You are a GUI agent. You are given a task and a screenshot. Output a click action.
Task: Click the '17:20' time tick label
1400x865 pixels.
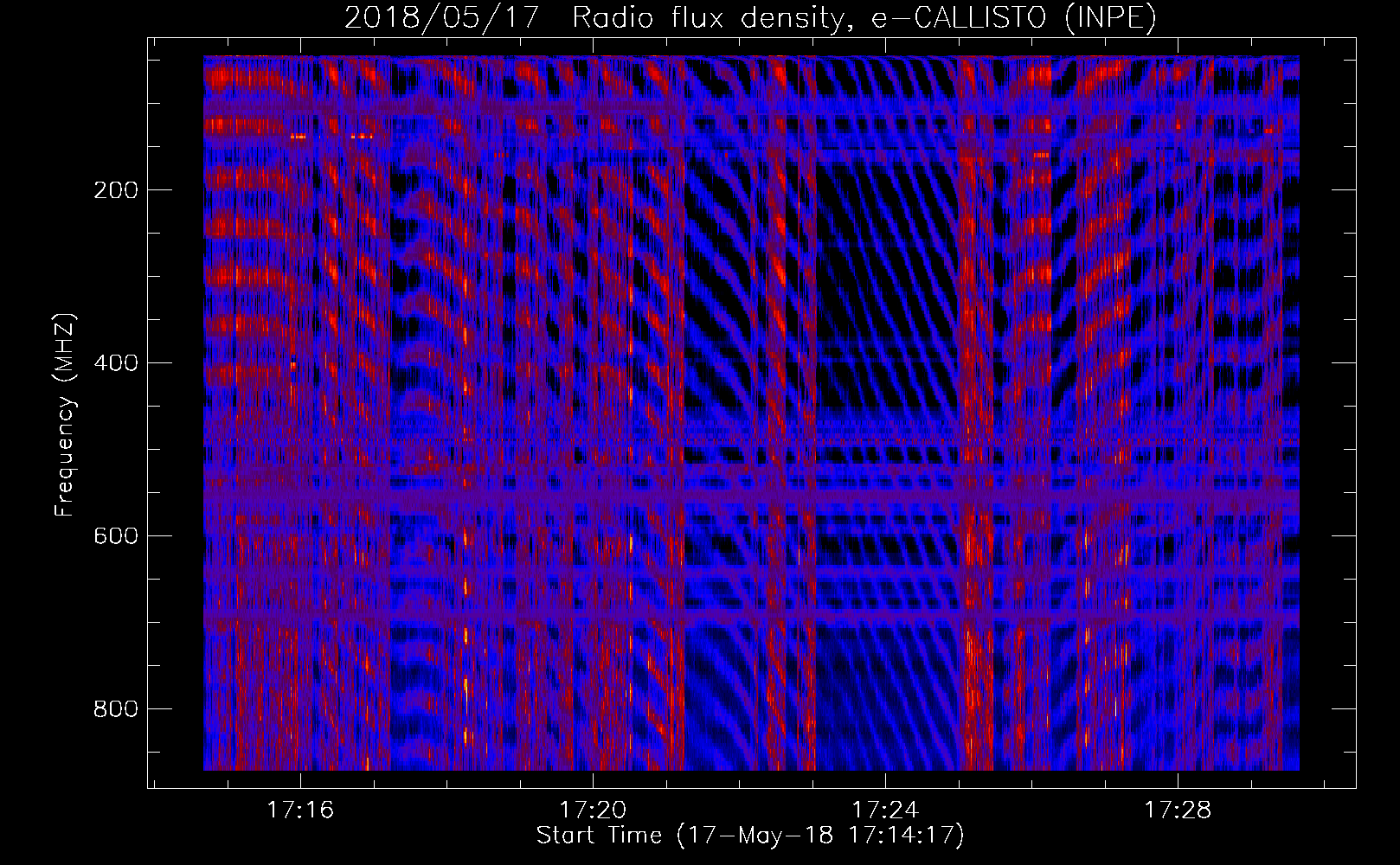tap(593, 811)
